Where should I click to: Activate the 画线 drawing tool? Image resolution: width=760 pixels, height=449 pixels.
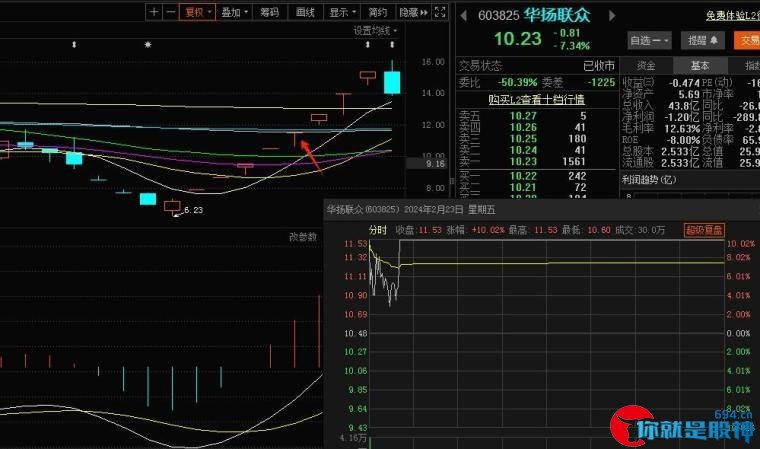pyautogui.click(x=305, y=12)
